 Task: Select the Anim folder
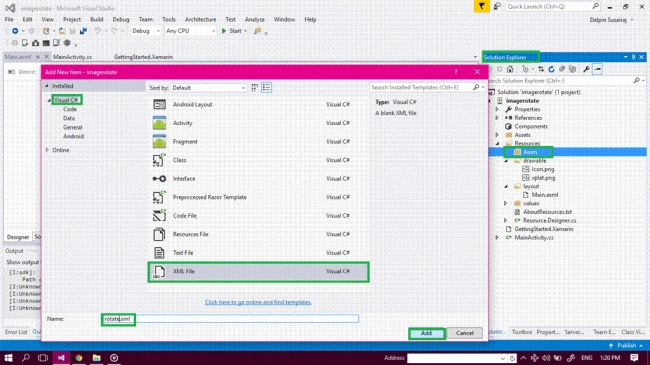(x=530, y=152)
